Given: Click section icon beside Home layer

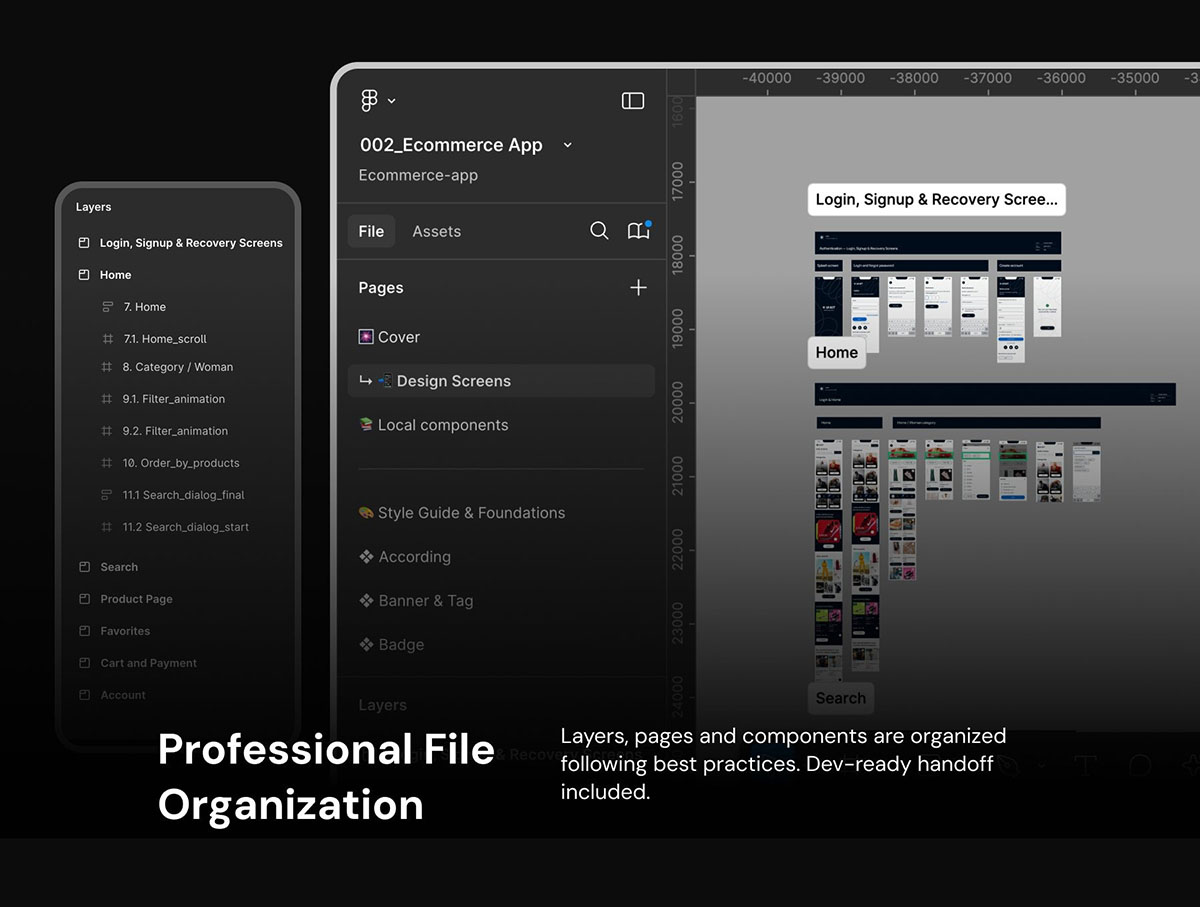Looking at the screenshot, I should point(84,275).
